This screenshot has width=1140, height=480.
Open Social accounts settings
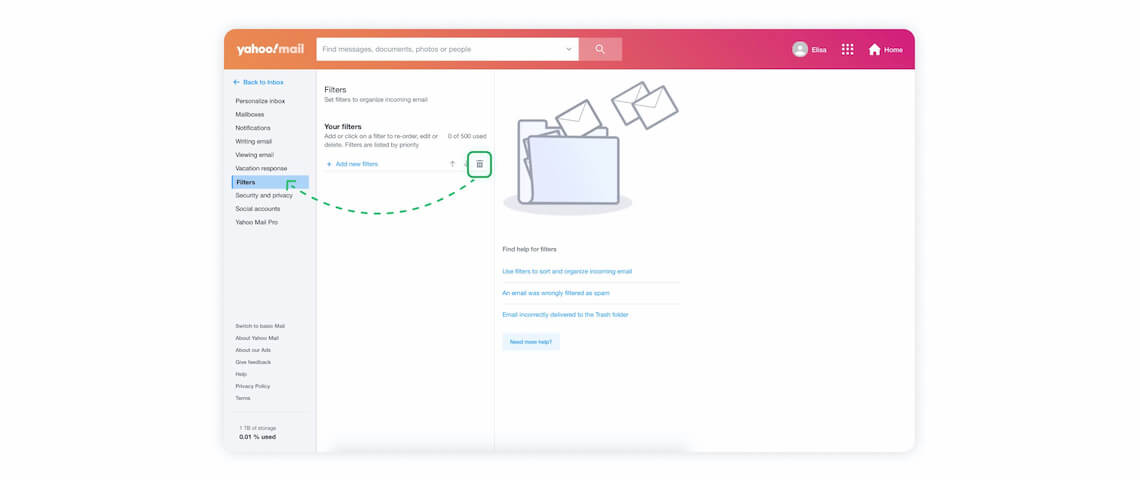click(x=257, y=209)
